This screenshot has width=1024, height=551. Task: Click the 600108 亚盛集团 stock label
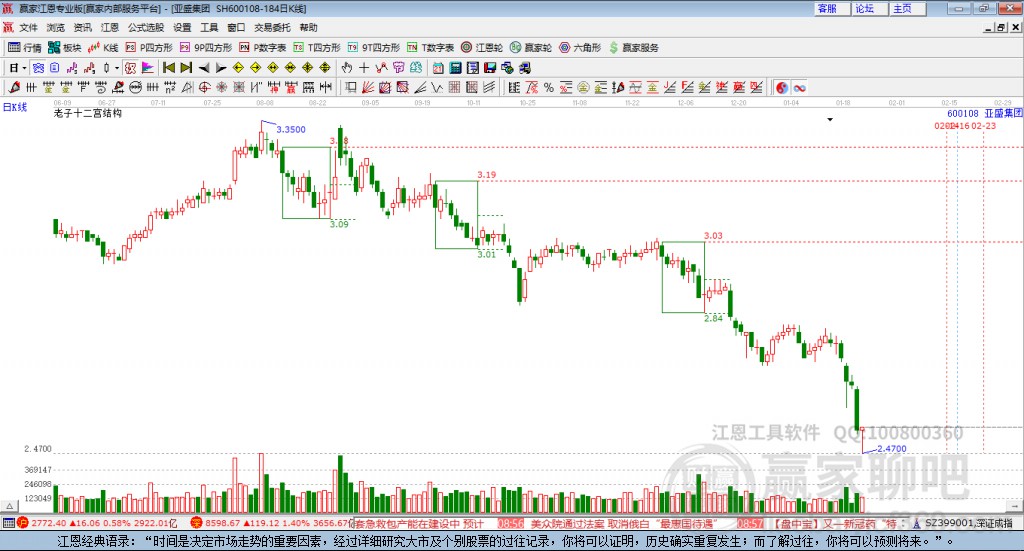(x=985, y=114)
